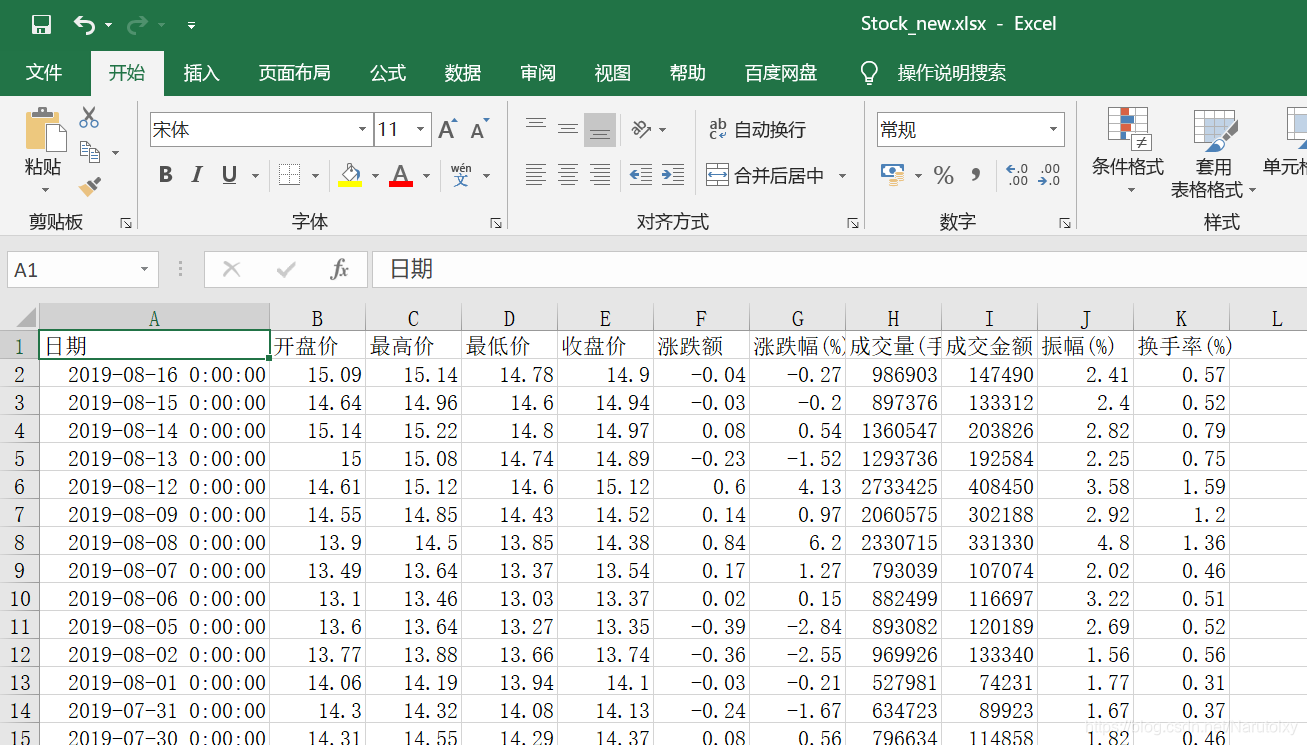Screen dimensions: 1307x745
Task: Open the 公式 ribbon tab
Action: point(387,73)
